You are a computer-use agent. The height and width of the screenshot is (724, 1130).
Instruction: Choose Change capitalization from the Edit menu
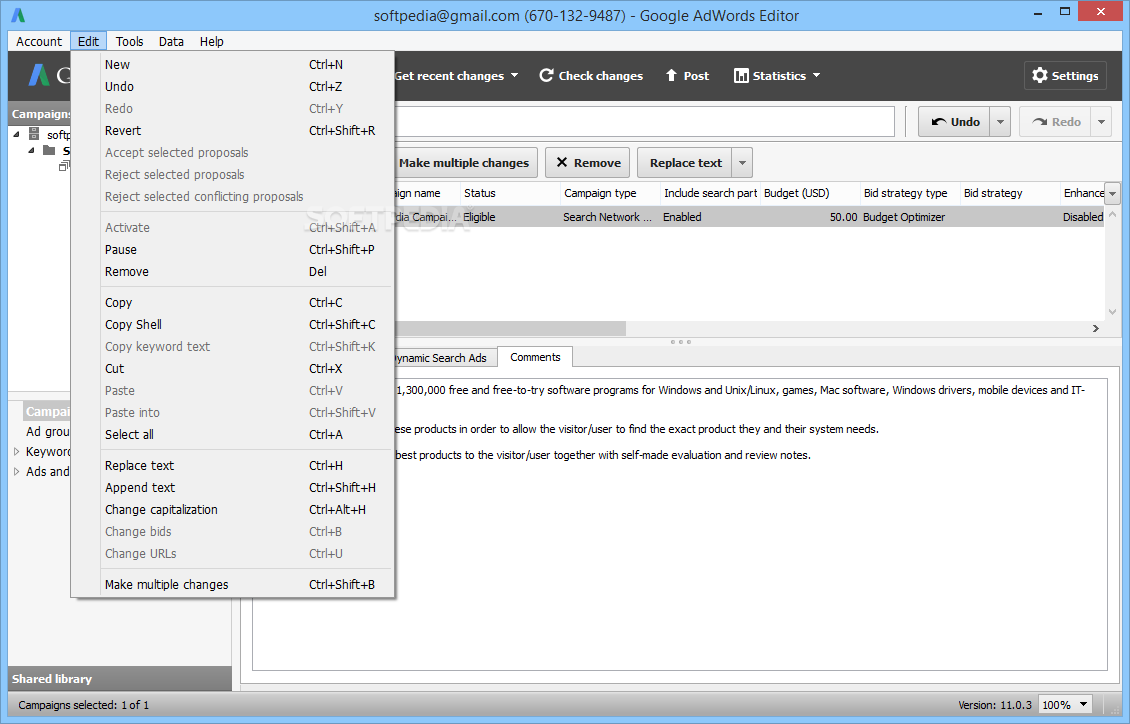point(232,509)
